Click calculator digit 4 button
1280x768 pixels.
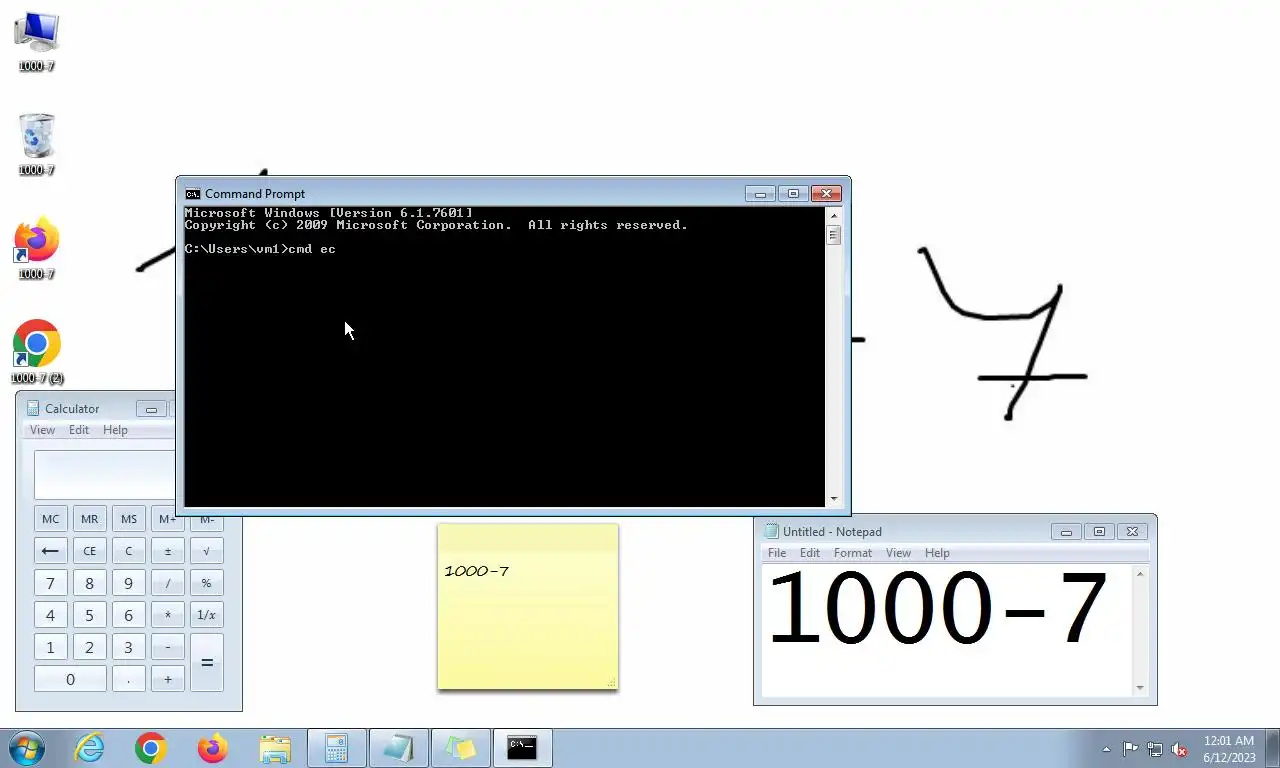[50, 615]
